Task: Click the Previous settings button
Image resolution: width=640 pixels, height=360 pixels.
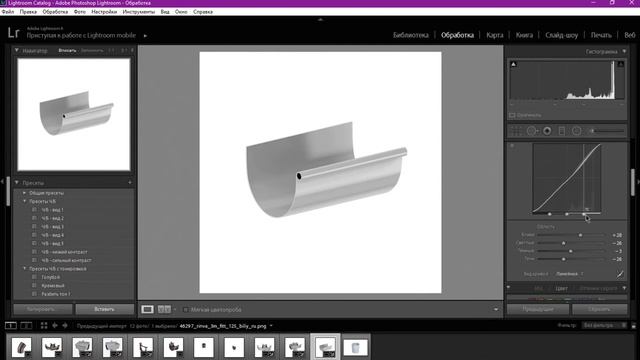Action: click(538, 309)
